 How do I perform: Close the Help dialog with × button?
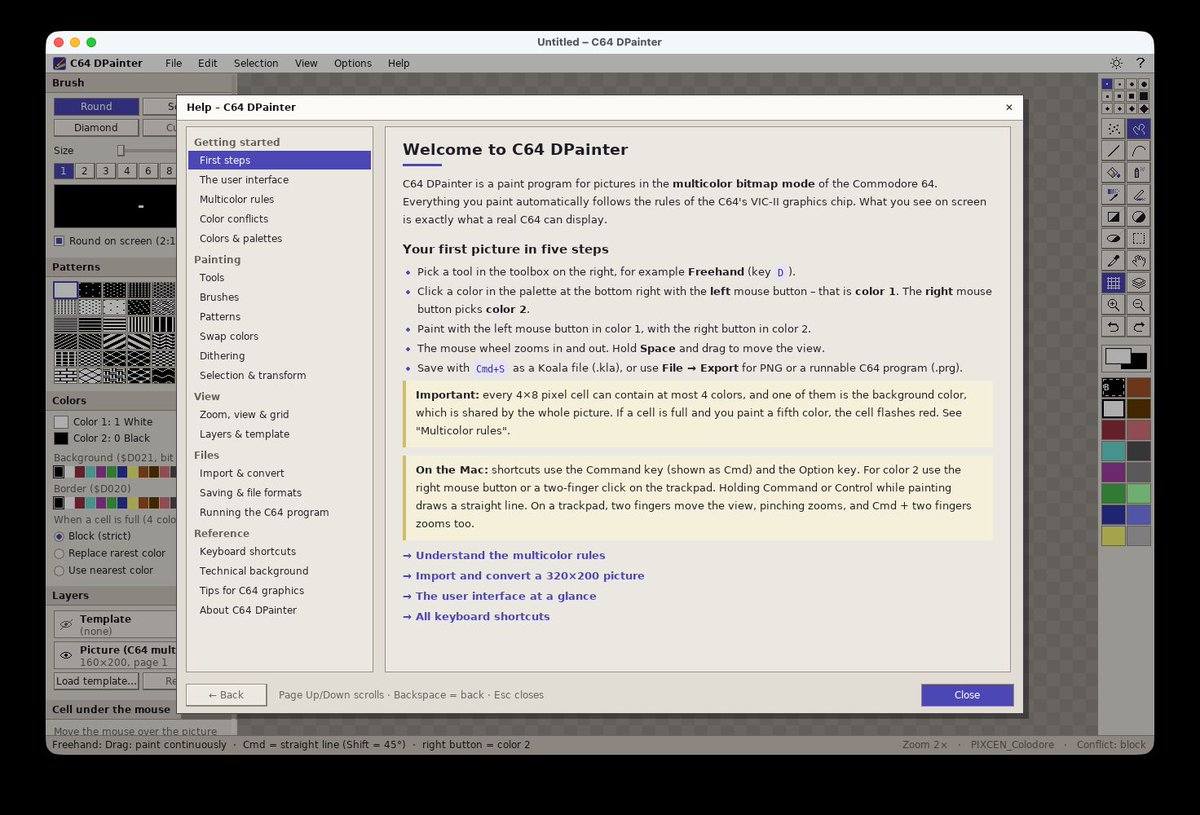coord(1009,107)
